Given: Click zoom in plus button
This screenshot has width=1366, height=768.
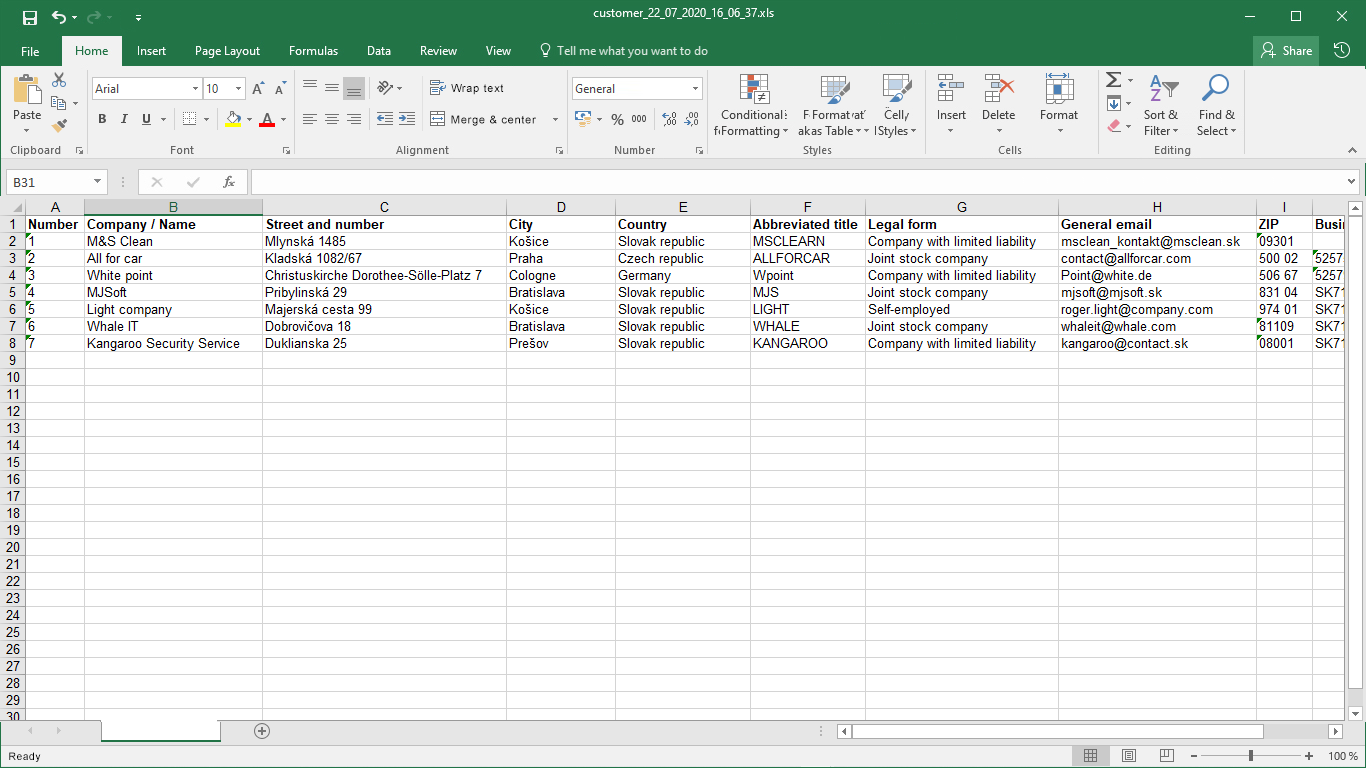Looking at the screenshot, I should (x=1309, y=756).
